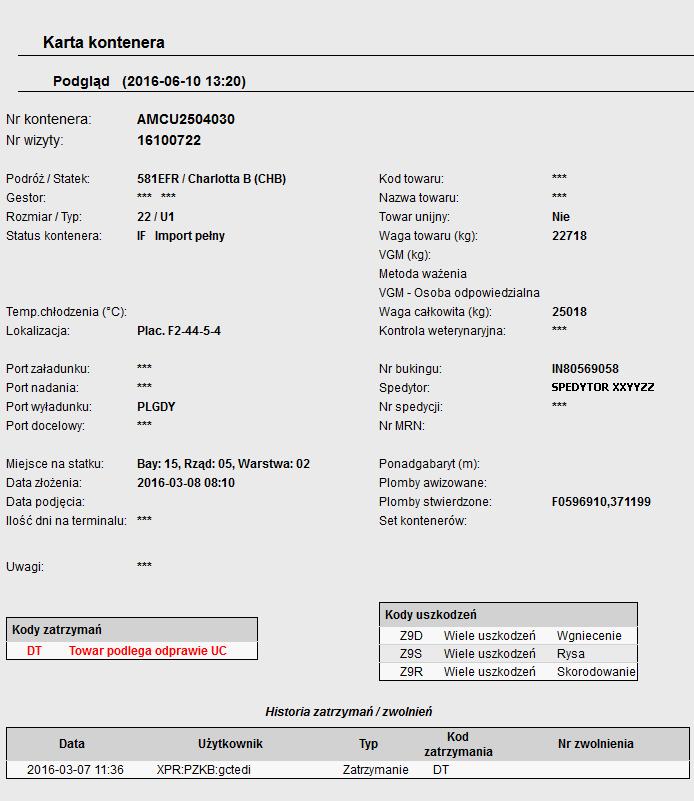Click the Kod zatrzymania column header
Screen dimensions: 694x801
pyautogui.click(x=458, y=744)
